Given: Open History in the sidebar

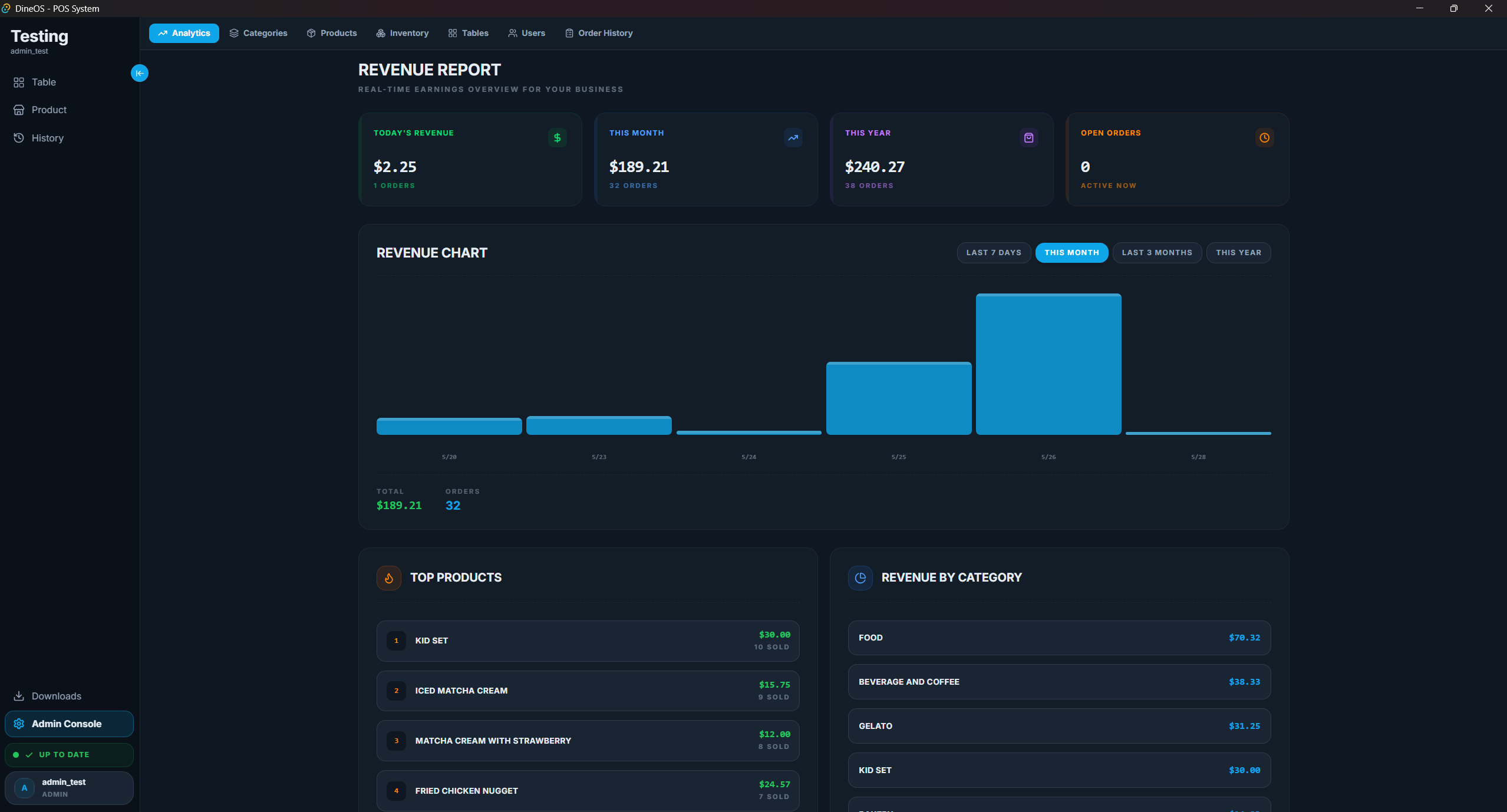Looking at the screenshot, I should 69,138.
